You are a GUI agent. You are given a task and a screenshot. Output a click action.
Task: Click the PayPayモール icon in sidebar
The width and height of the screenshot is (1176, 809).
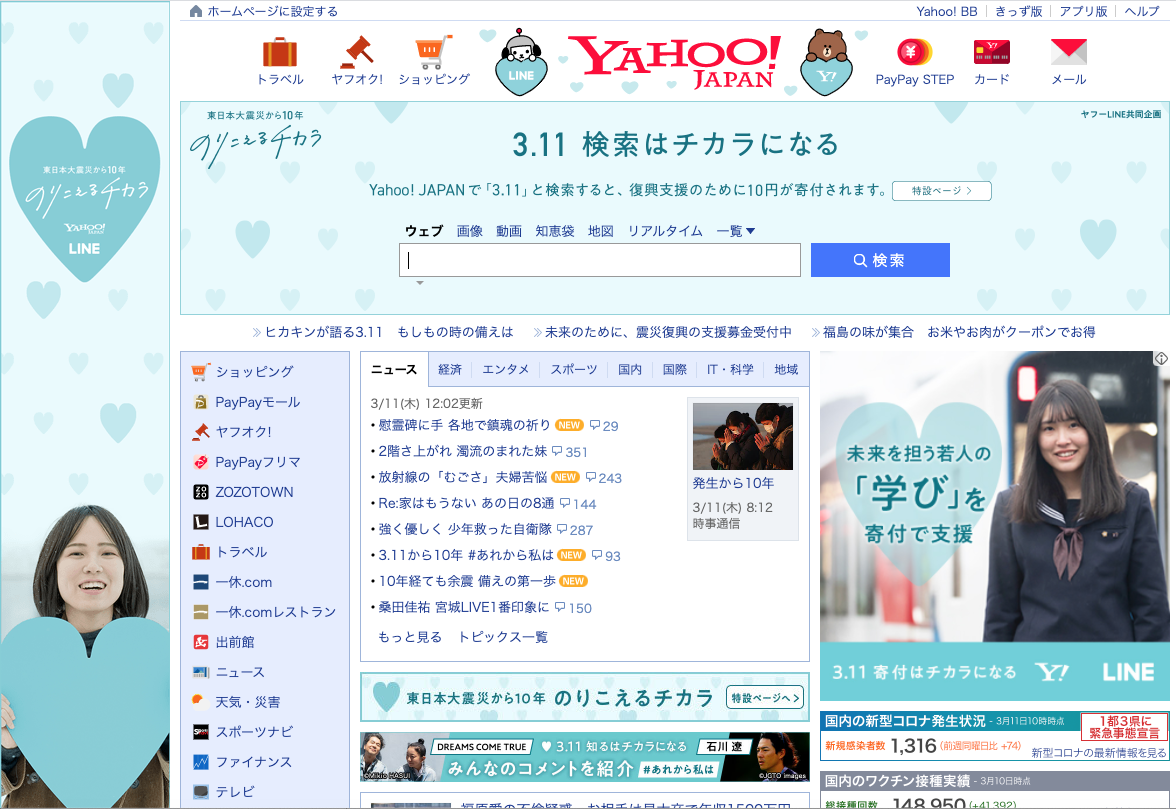[x=200, y=402]
